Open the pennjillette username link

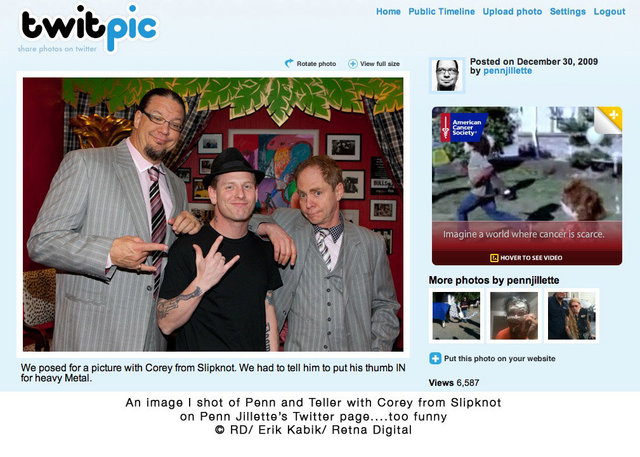pos(507,71)
